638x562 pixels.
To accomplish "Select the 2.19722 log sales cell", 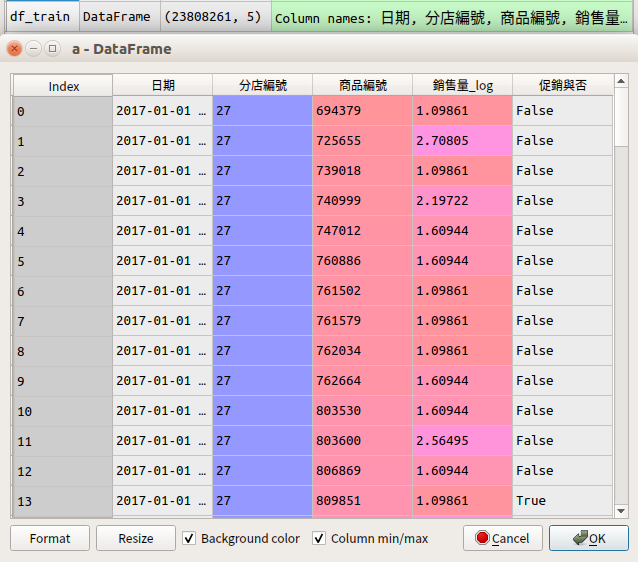I will click(463, 201).
